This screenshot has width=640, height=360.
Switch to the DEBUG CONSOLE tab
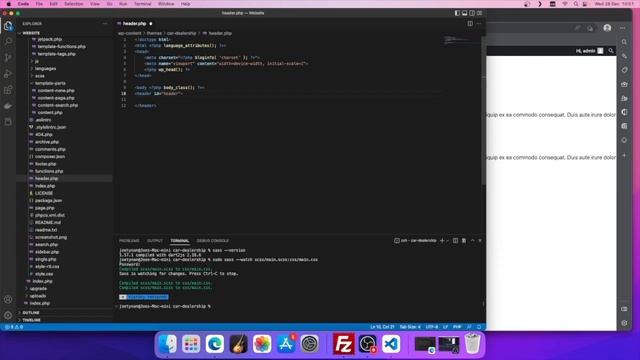tap(213, 241)
